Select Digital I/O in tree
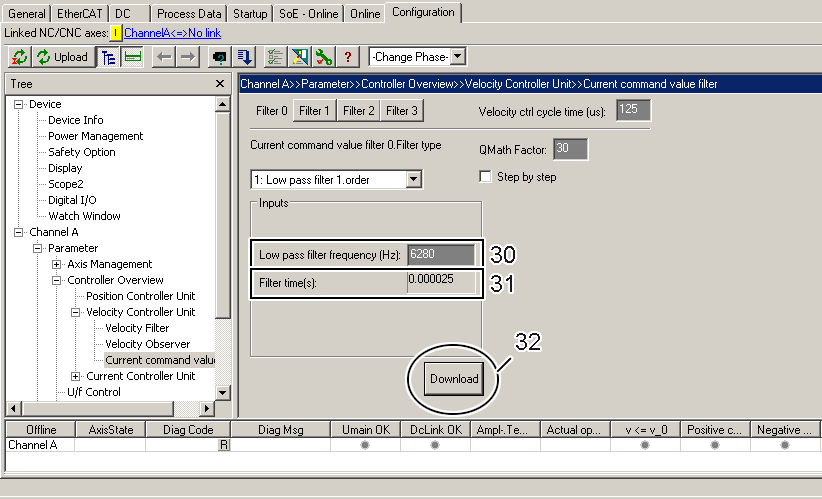The height and width of the screenshot is (499, 822). (x=72, y=200)
